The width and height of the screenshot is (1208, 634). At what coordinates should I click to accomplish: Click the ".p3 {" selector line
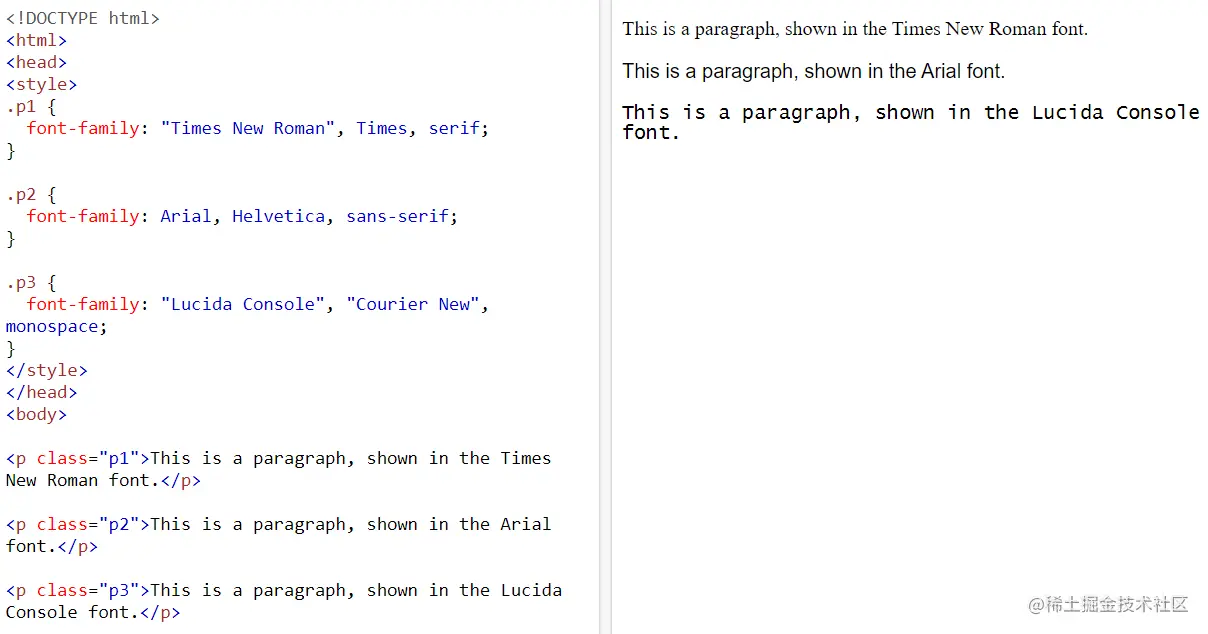click(31, 282)
